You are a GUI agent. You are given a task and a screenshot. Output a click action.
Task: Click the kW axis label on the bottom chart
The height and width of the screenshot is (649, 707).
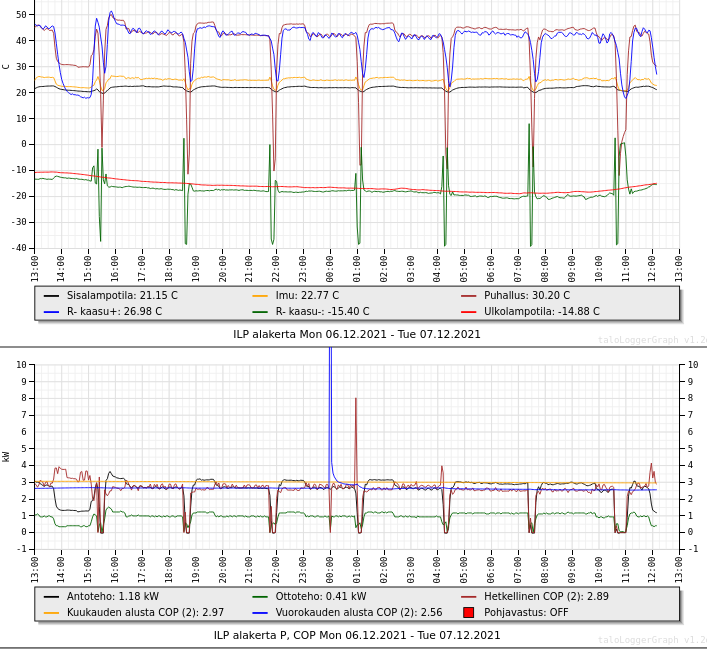6,456
